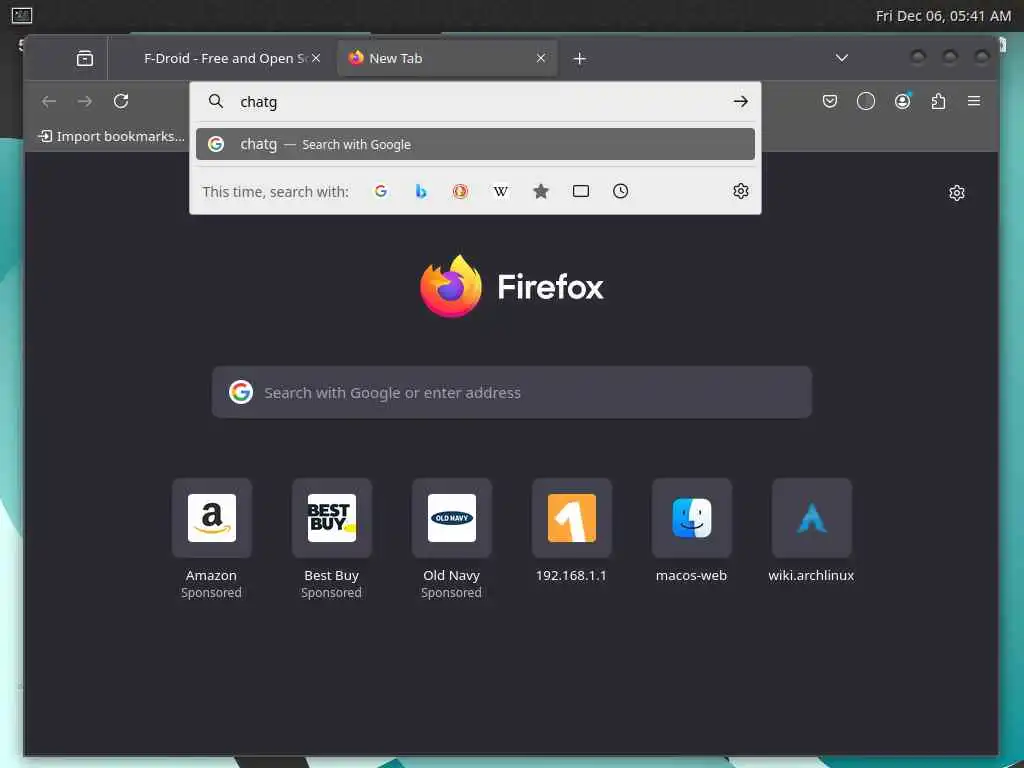This screenshot has width=1024, height=768.
Task: Click Import bookmarks link
Action: pyautogui.click(x=111, y=136)
